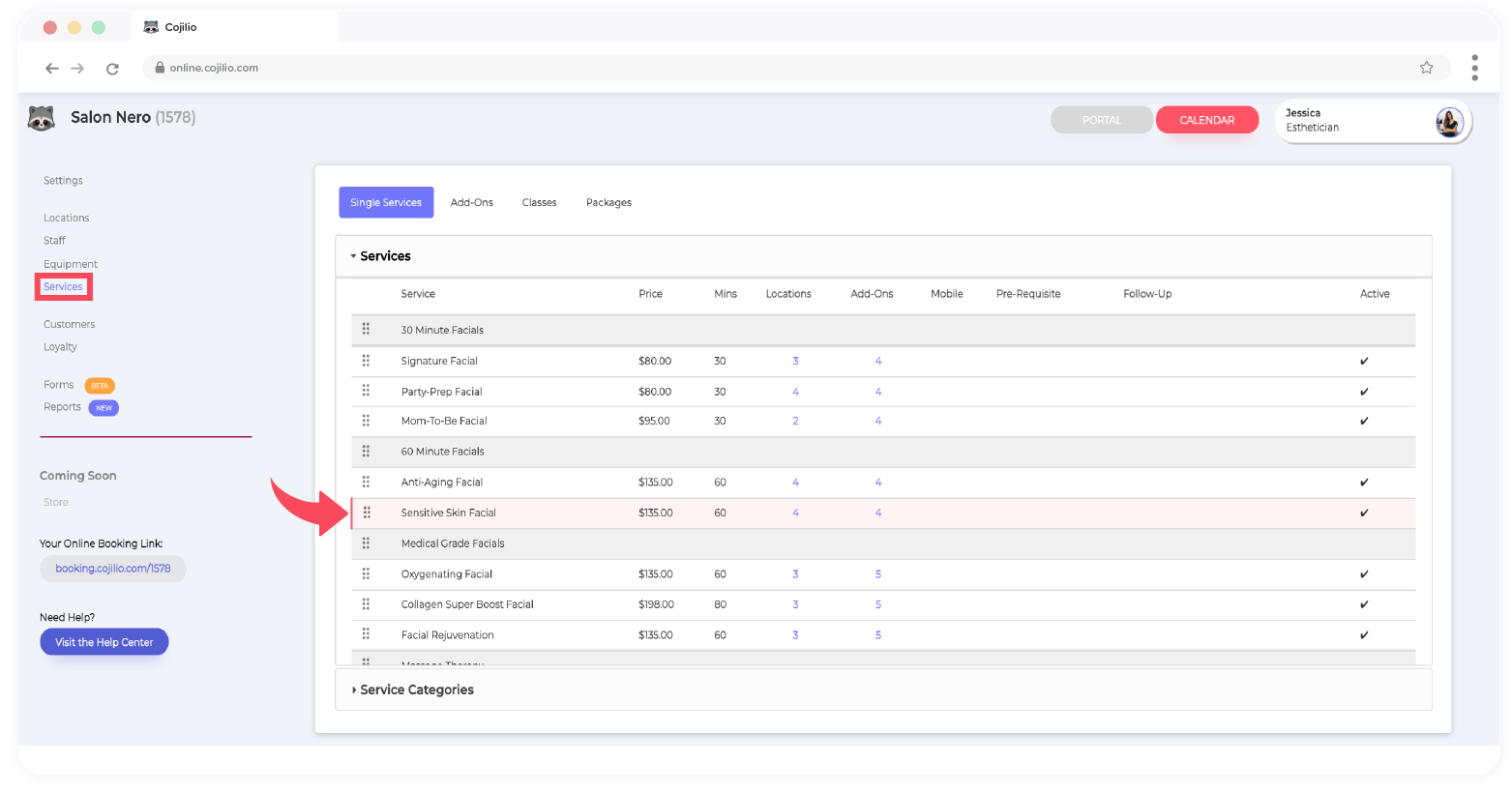
Task: Toggle Active checkmark for Signature Facial
Action: coord(1364,362)
